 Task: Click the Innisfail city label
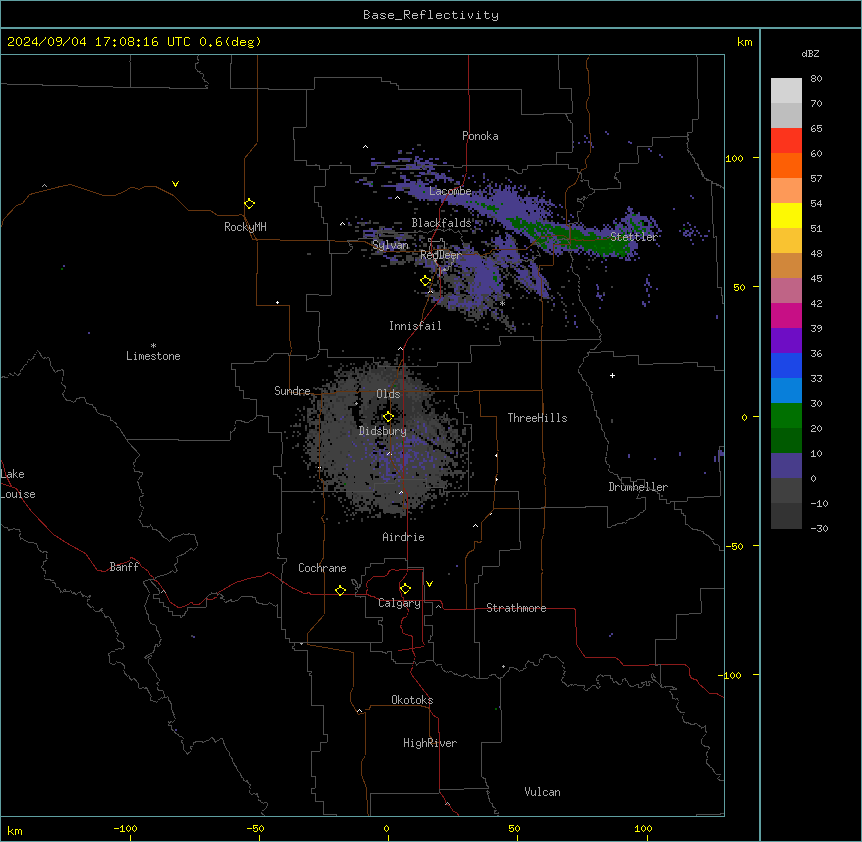415,326
